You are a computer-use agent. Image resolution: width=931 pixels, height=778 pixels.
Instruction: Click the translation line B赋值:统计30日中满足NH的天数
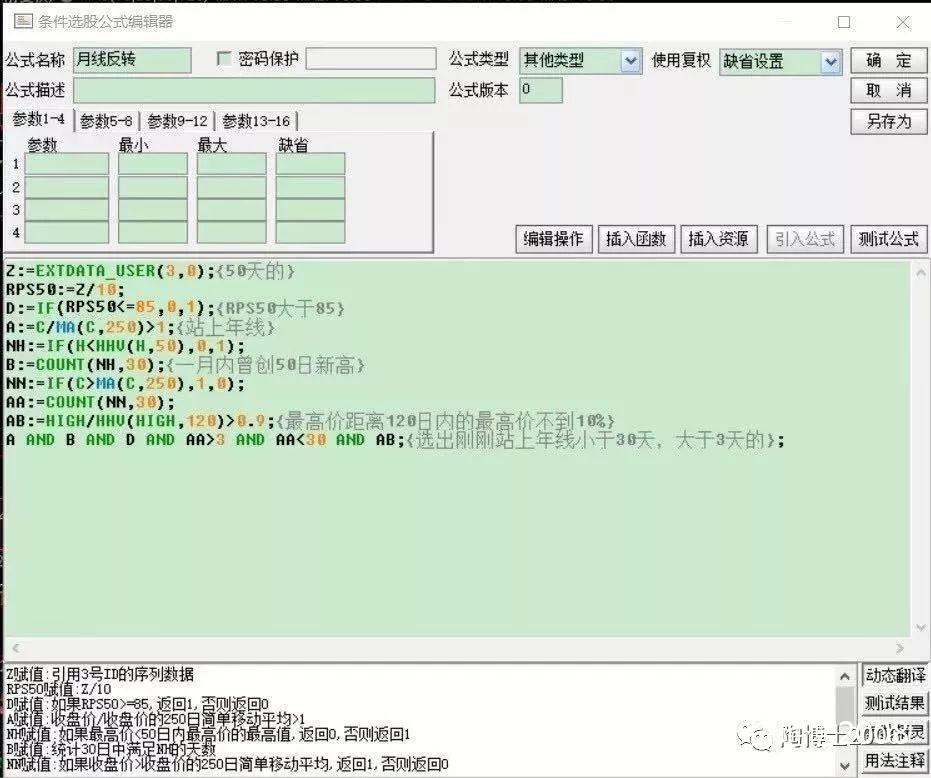point(111,749)
